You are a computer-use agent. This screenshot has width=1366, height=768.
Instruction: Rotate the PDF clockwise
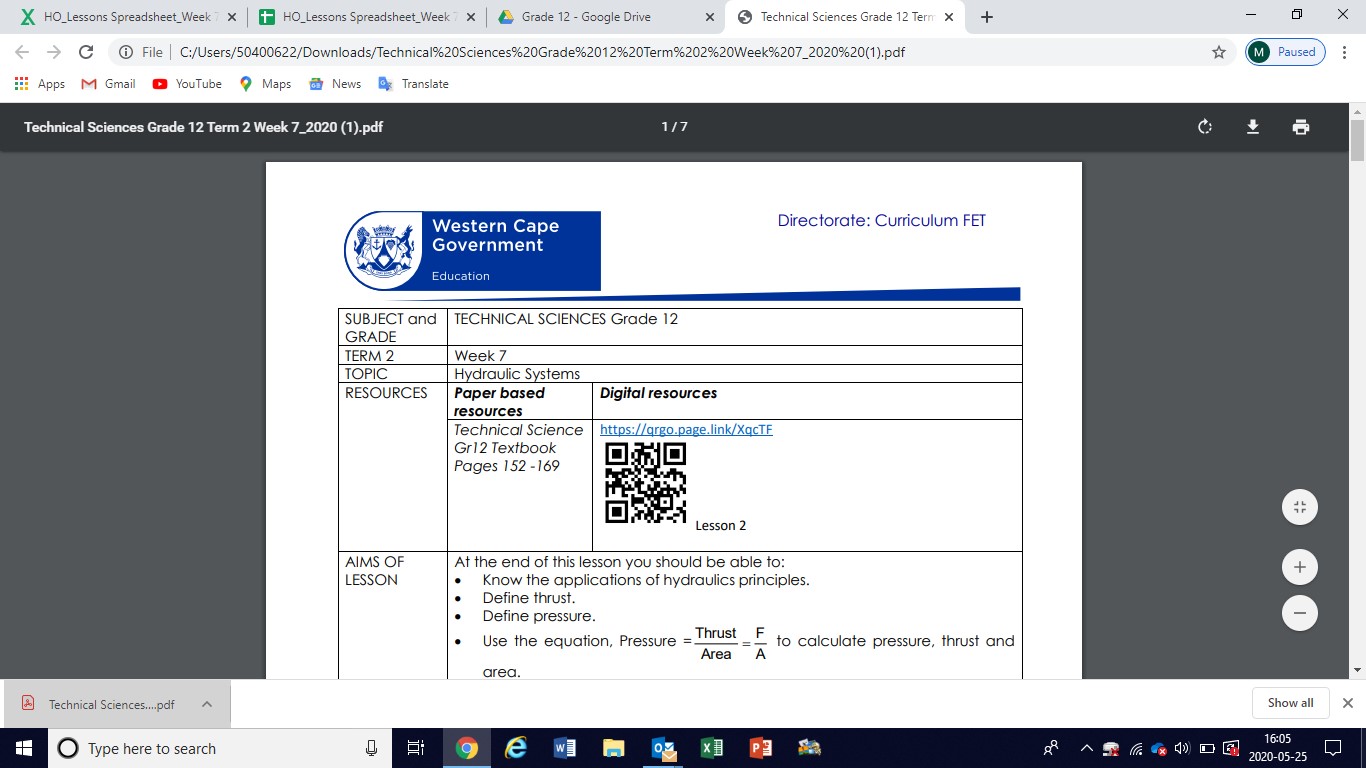pyautogui.click(x=1205, y=127)
